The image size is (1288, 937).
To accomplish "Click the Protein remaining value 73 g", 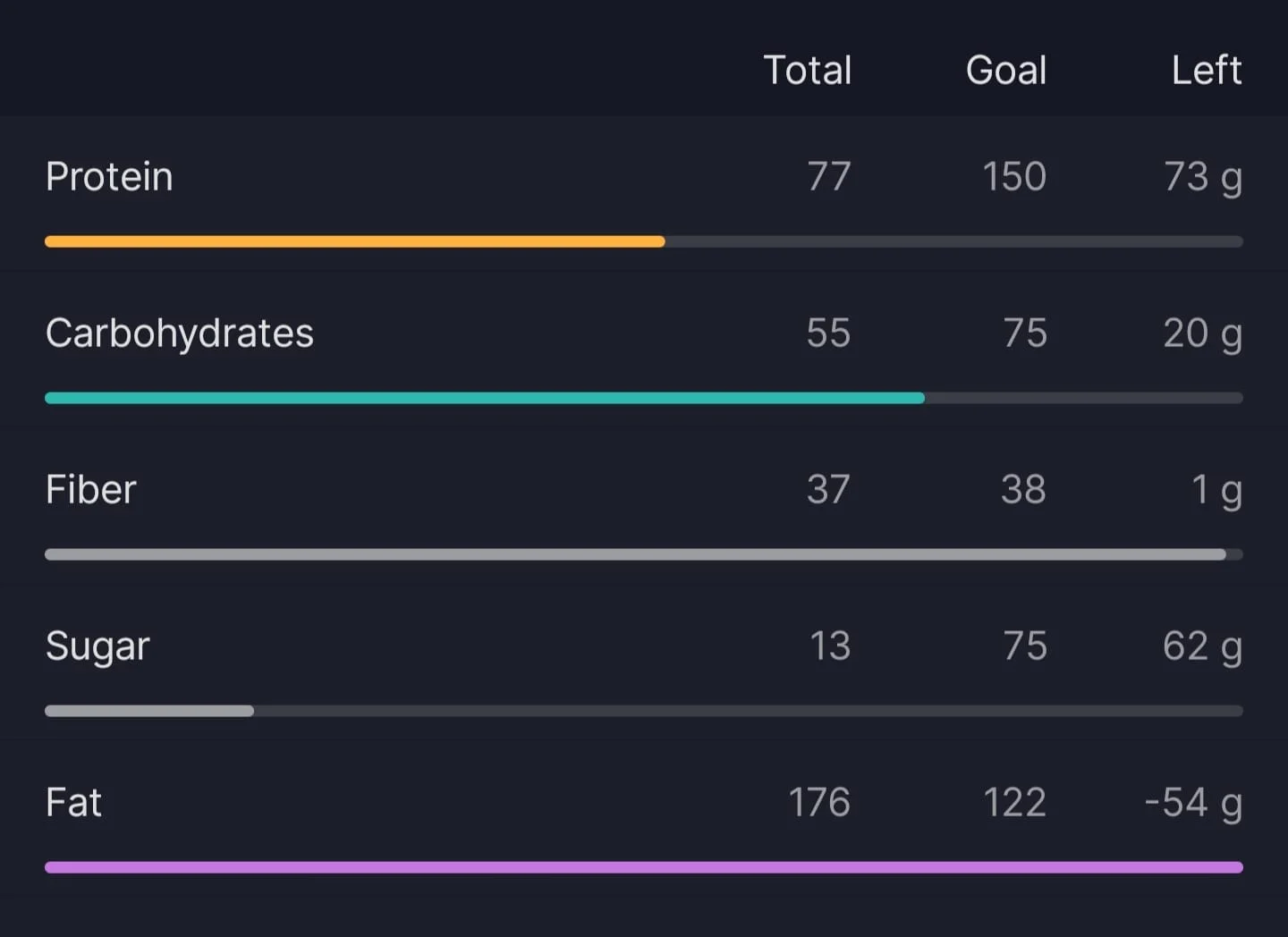I will (x=1203, y=178).
